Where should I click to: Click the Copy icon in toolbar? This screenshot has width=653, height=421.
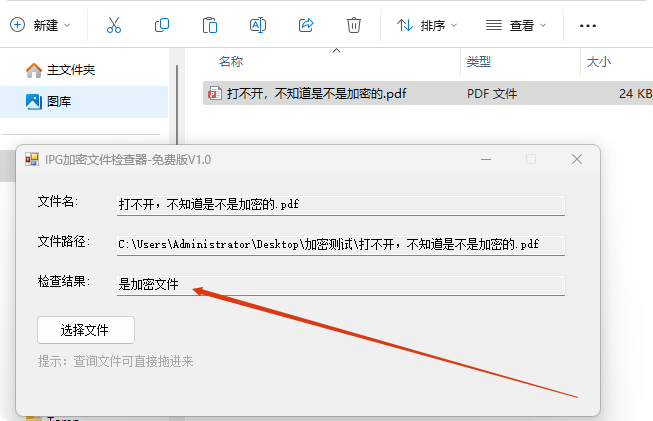162,25
